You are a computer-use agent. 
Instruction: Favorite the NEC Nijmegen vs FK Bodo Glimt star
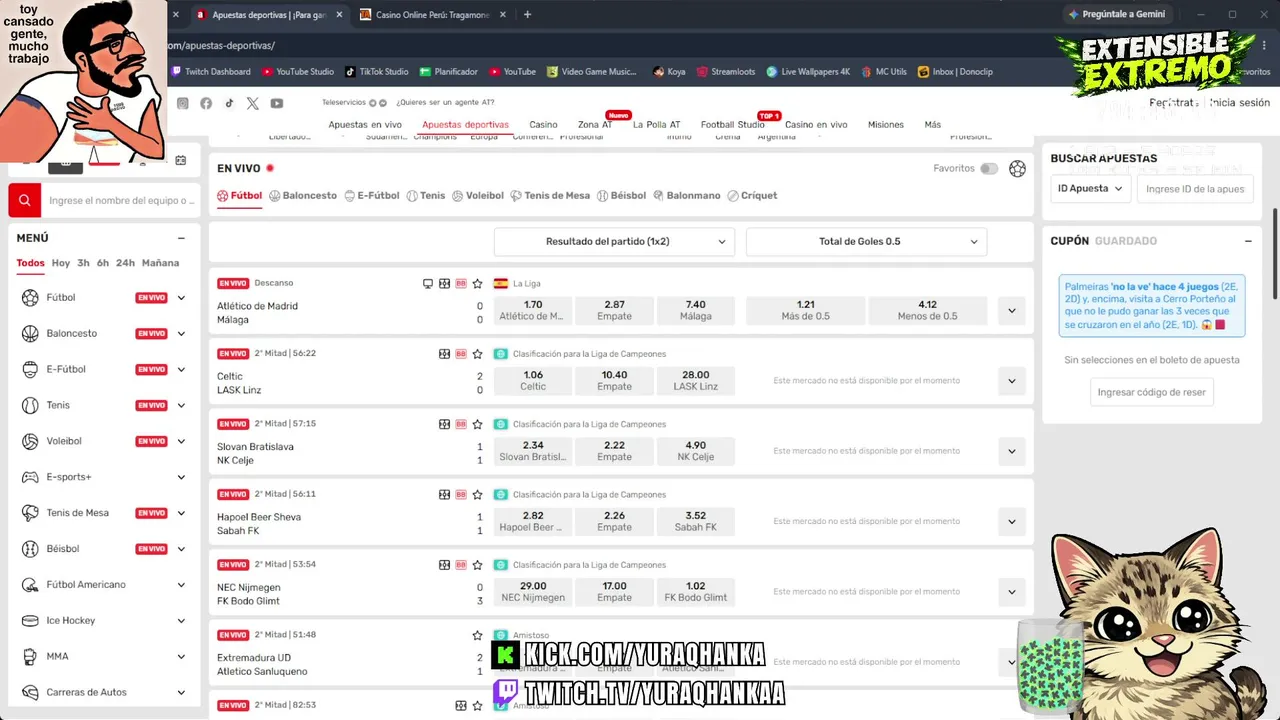tap(478, 565)
